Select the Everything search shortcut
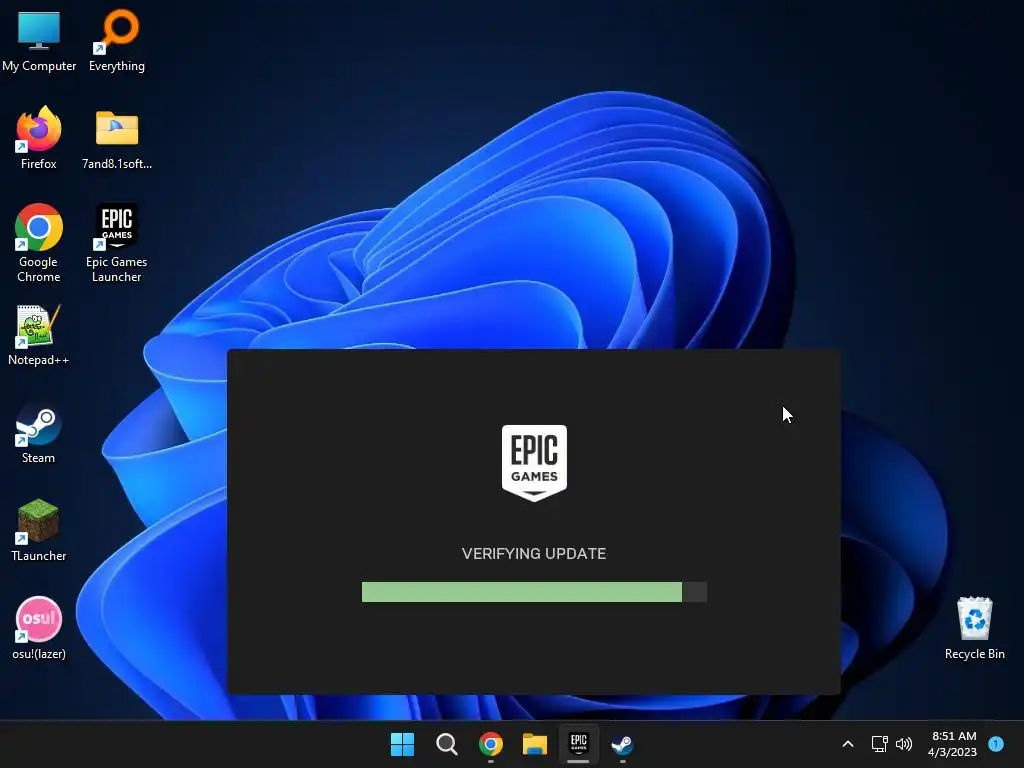 117,40
